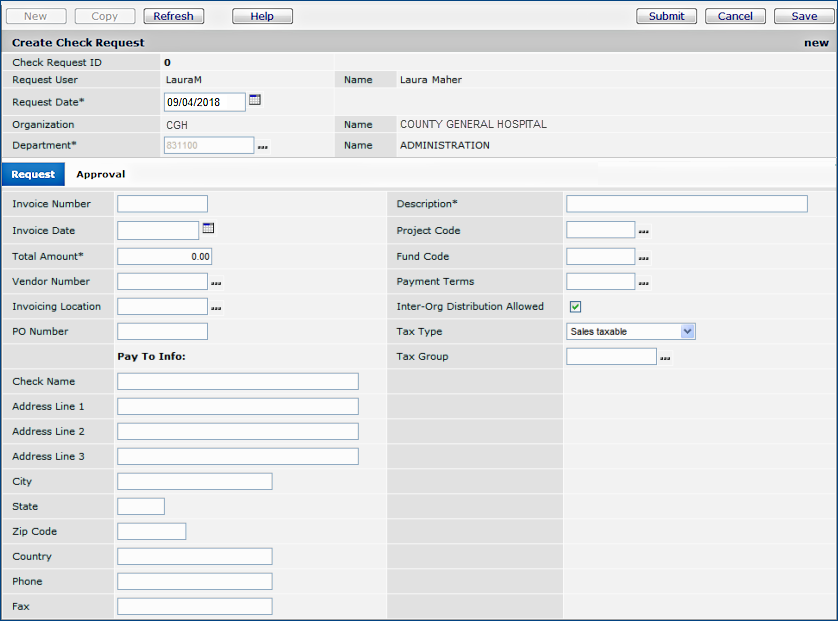Switch to the Approval tab
The image size is (838, 621).
click(100, 174)
